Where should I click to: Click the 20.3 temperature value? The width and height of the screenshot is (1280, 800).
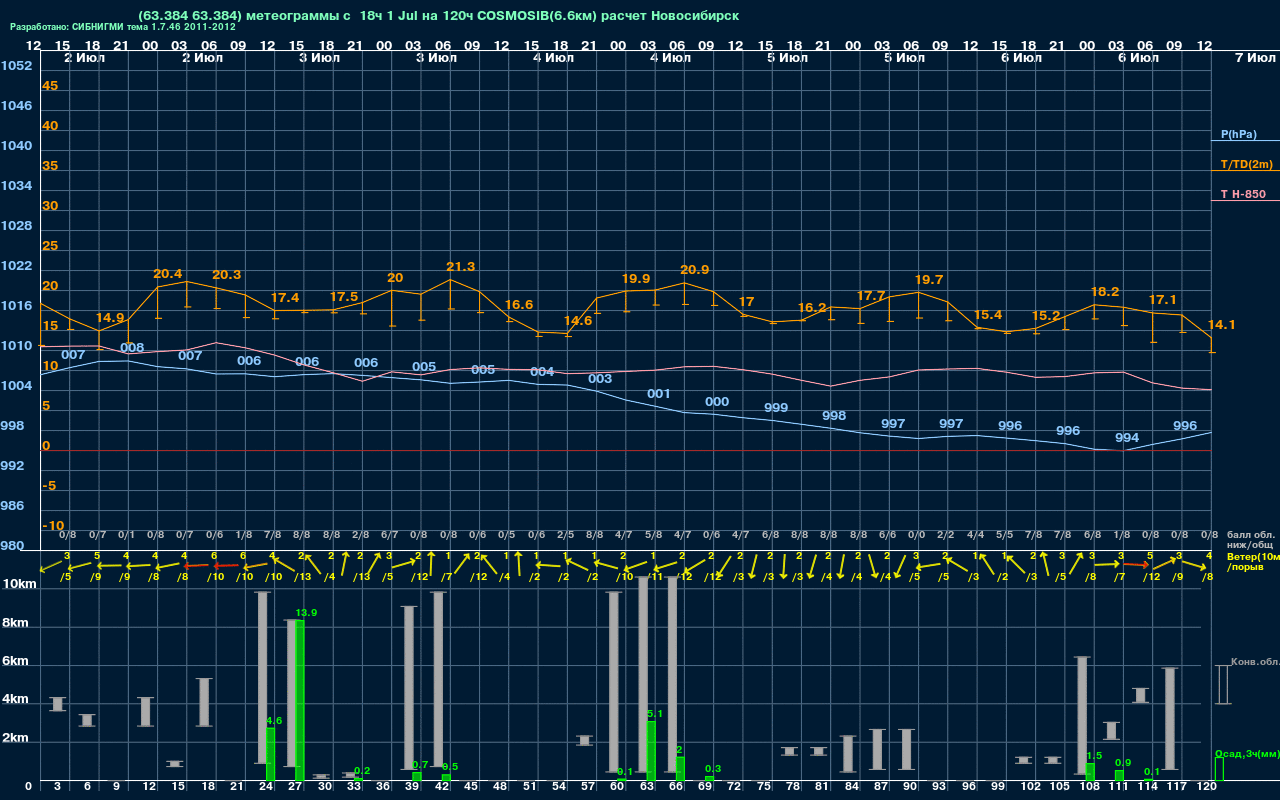pos(226,275)
